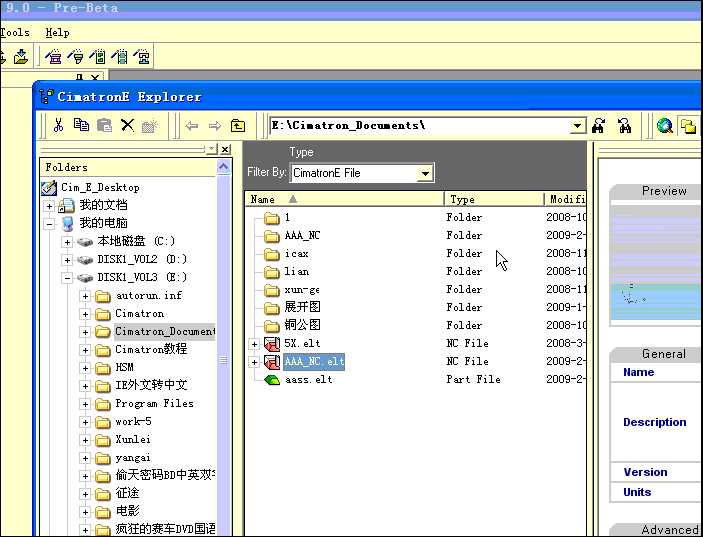Click the Cim_E_Desktop root icon
Image resolution: width=703 pixels, height=537 pixels.
pos(49,188)
